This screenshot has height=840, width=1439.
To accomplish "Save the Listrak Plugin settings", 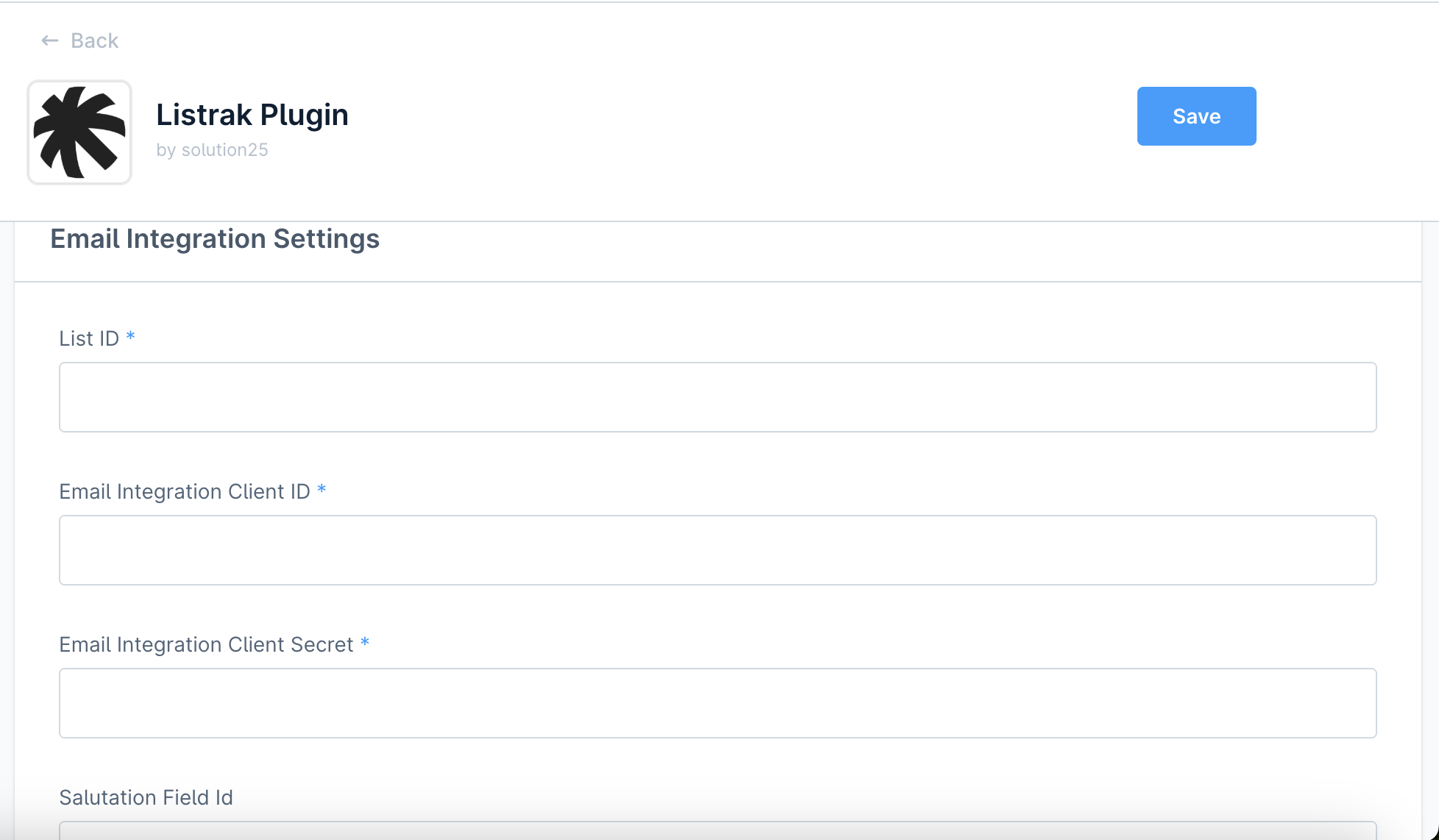I will pos(1196,116).
